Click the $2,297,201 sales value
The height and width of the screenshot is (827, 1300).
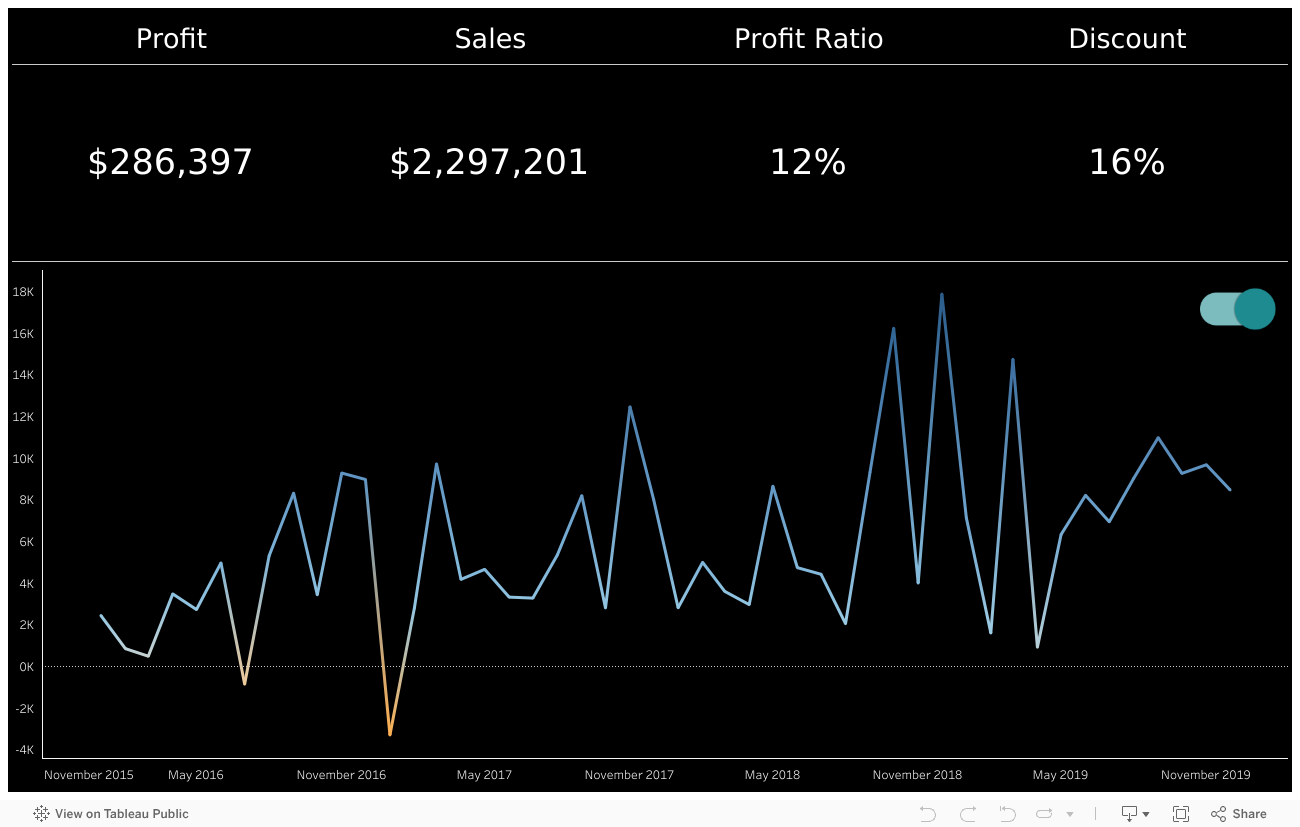[489, 162]
